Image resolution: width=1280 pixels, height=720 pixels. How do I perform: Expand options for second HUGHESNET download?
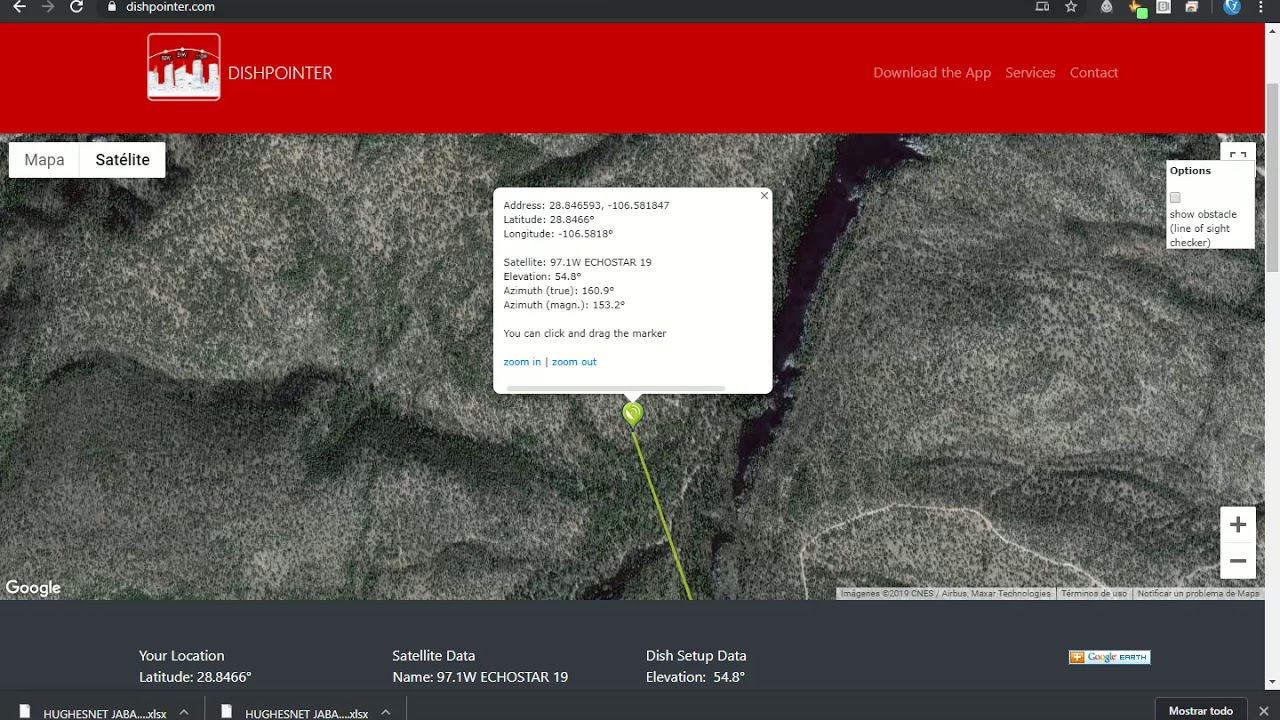tap(385, 713)
